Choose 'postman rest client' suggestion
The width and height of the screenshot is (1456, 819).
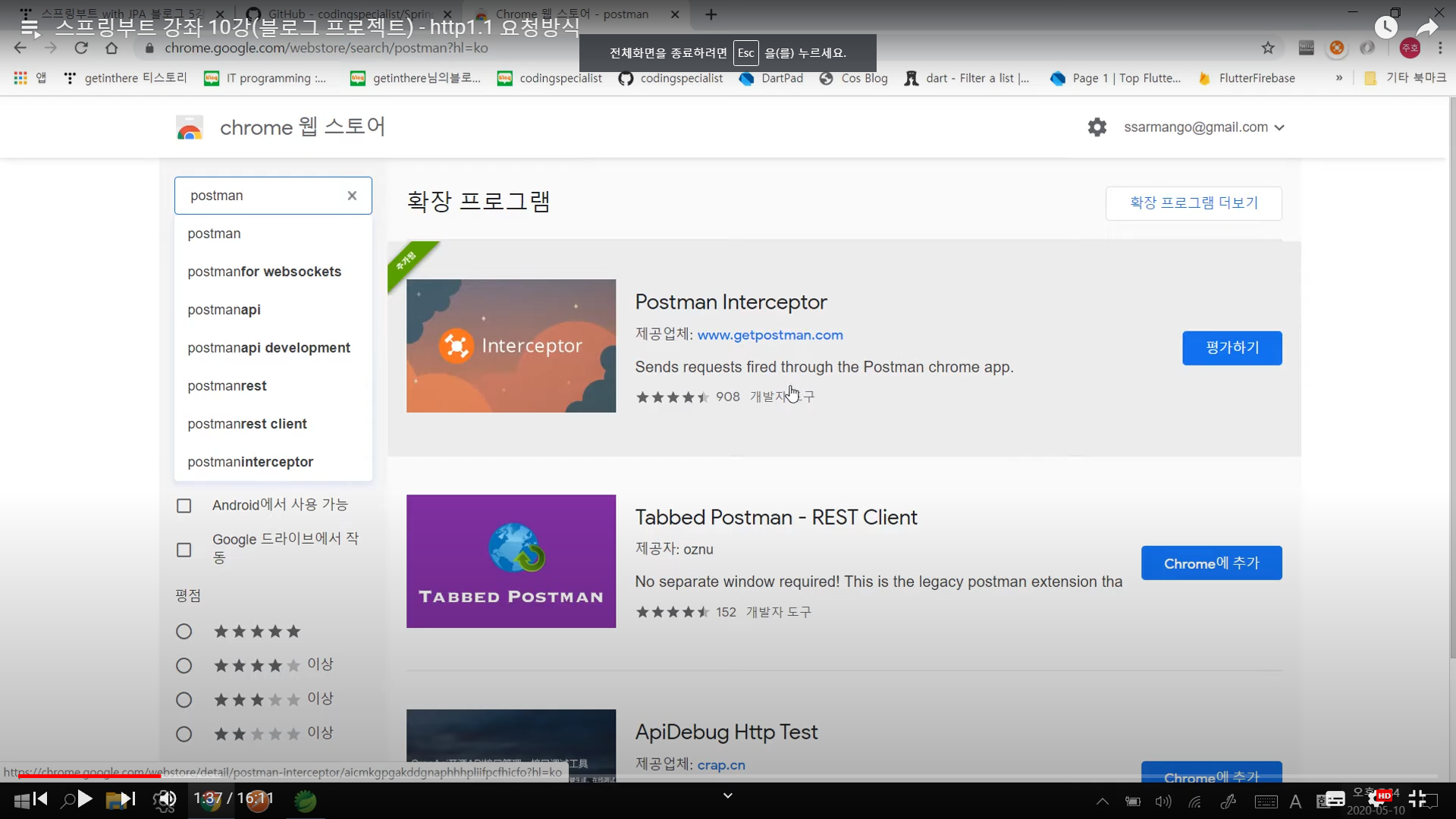(273, 424)
